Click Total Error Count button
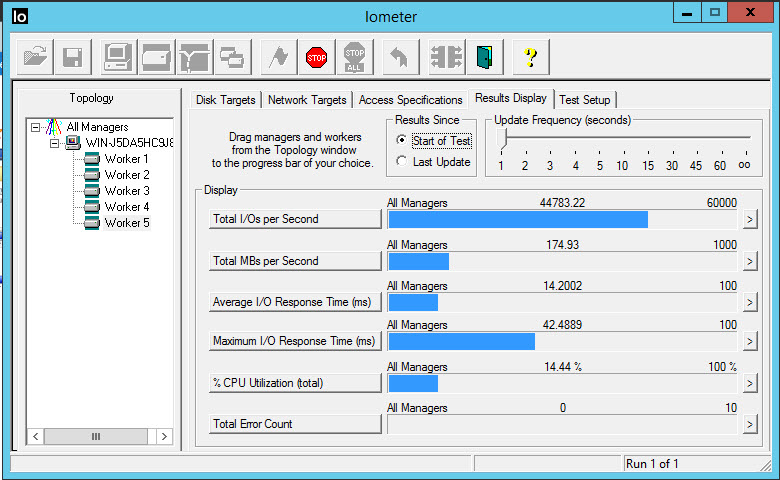This screenshot has width=780, height=480. click(295, 424)
